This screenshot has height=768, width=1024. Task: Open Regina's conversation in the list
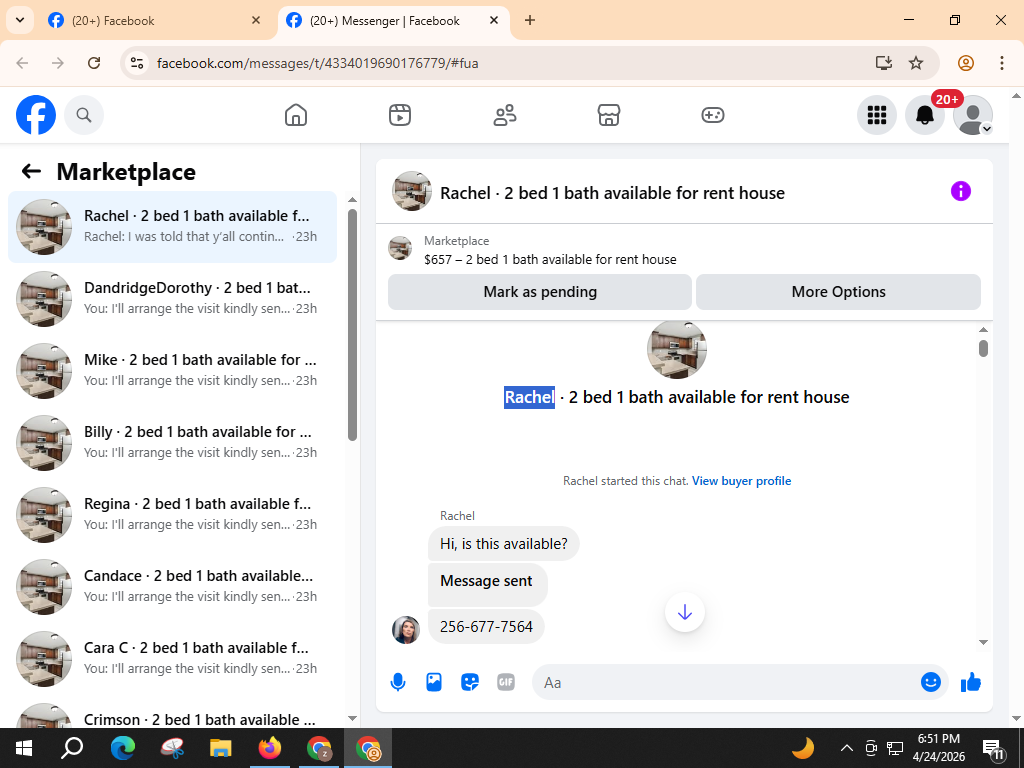coord(172,514)
